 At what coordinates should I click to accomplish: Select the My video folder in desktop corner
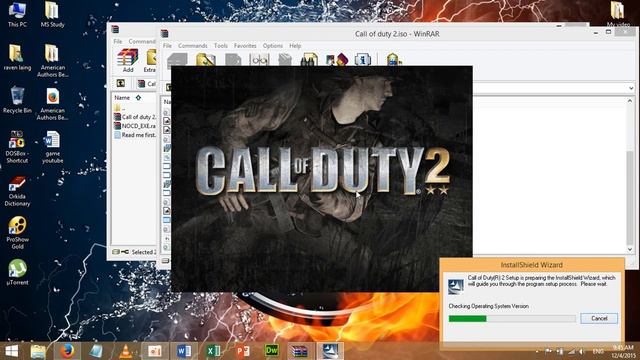tap(618, 14)
